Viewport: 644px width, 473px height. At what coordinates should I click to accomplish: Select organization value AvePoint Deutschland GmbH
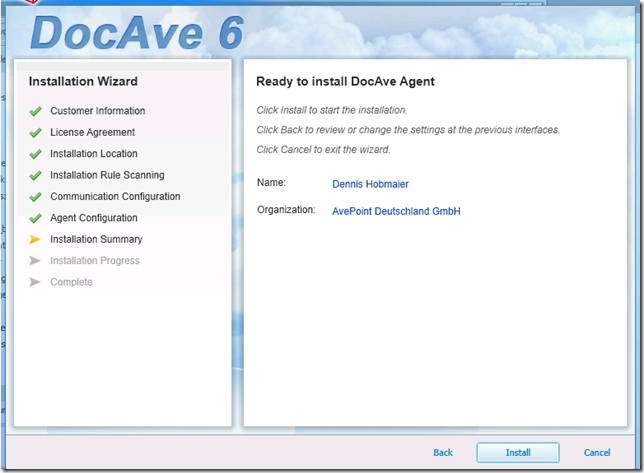pos(396,211)
